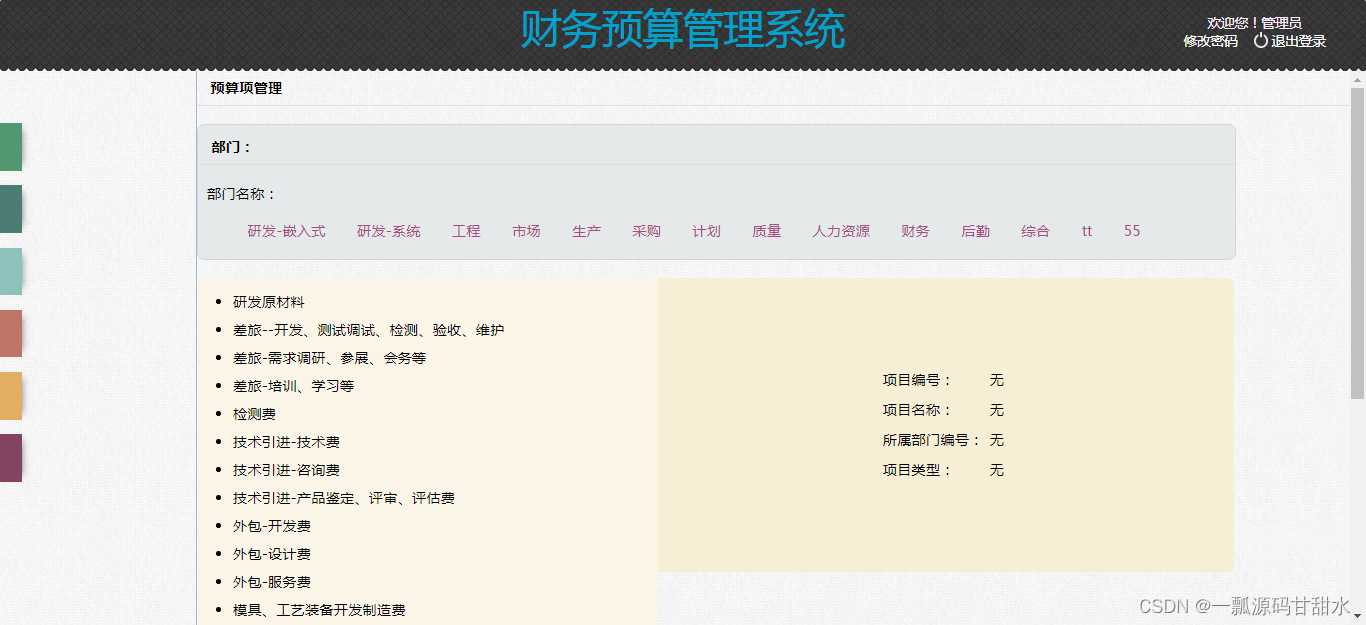1366x625 pixels.
Task: Open the purple sidebar tab
Action: pos(11,458)
